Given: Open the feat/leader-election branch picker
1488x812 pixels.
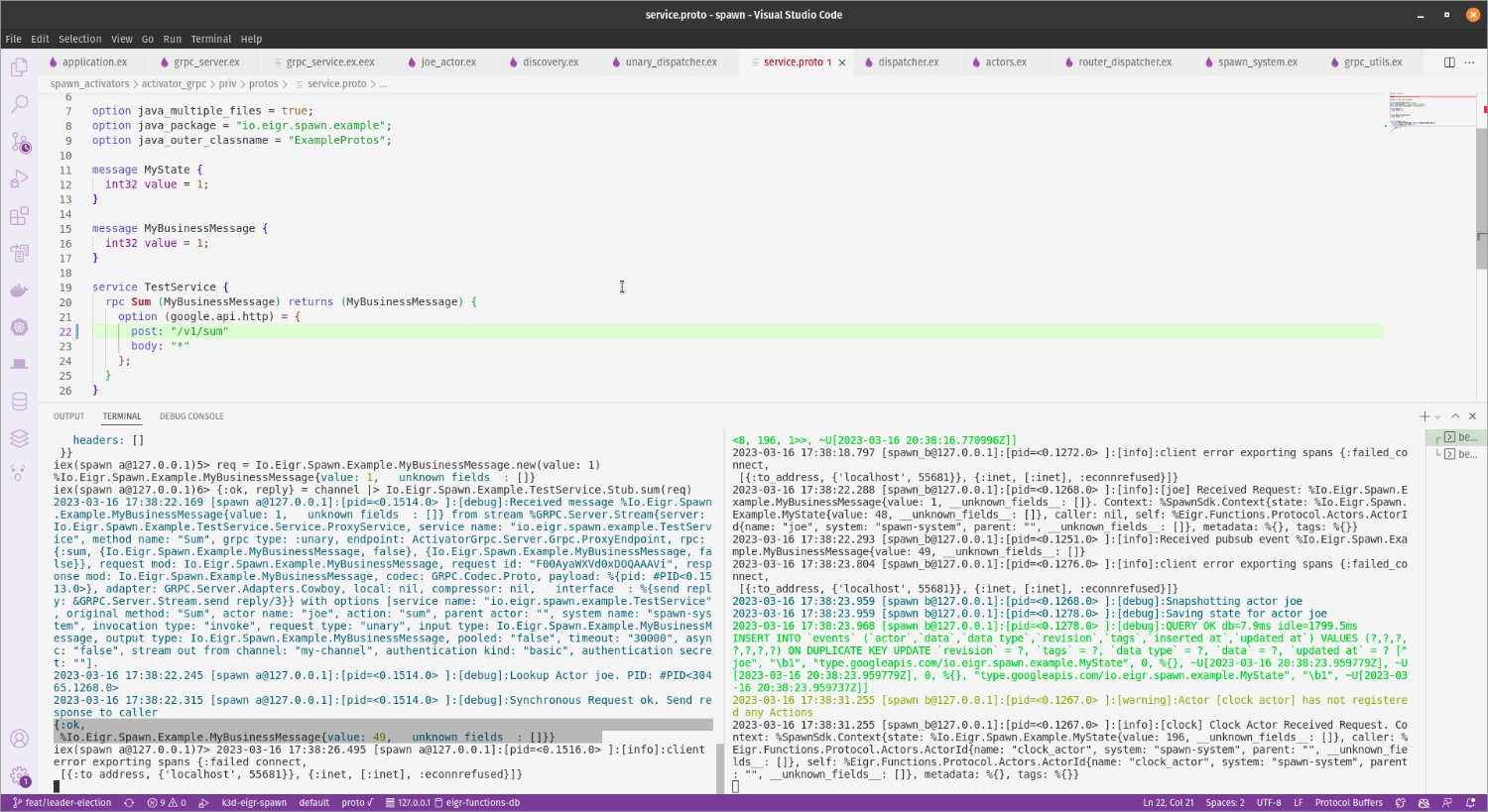Looking at the screenshot, I should coord(62,803).
